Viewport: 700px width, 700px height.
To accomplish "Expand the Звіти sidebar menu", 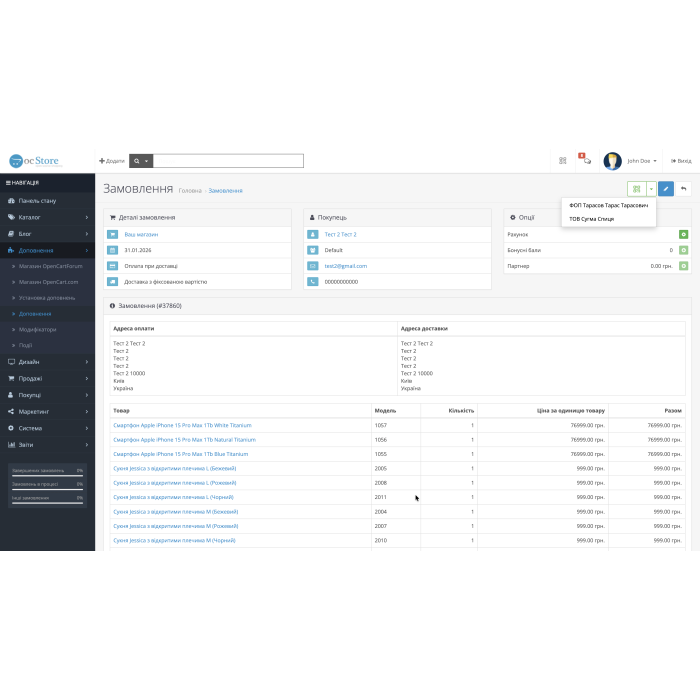I will tap(47, 445).
